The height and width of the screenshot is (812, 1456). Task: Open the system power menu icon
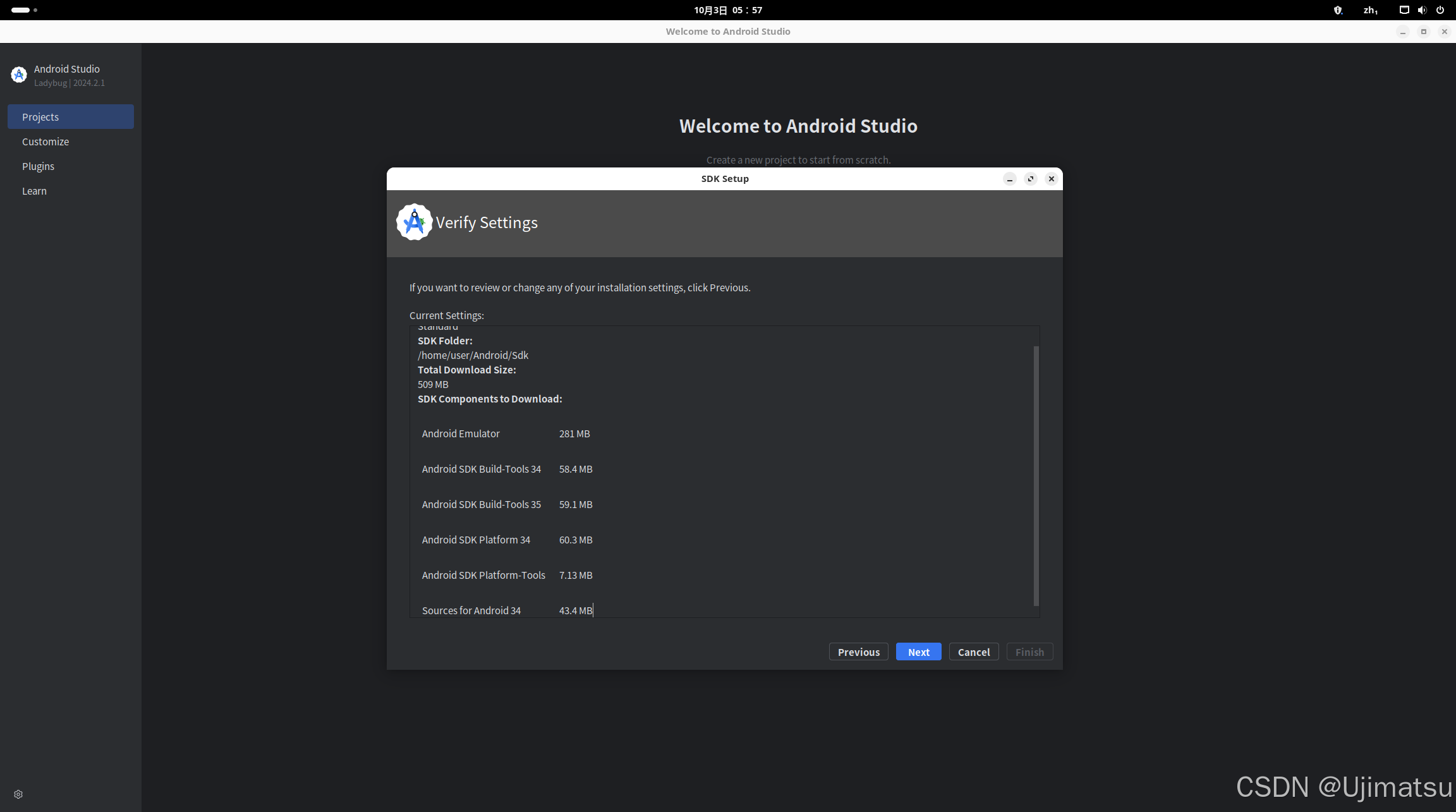coord(1440,10)
